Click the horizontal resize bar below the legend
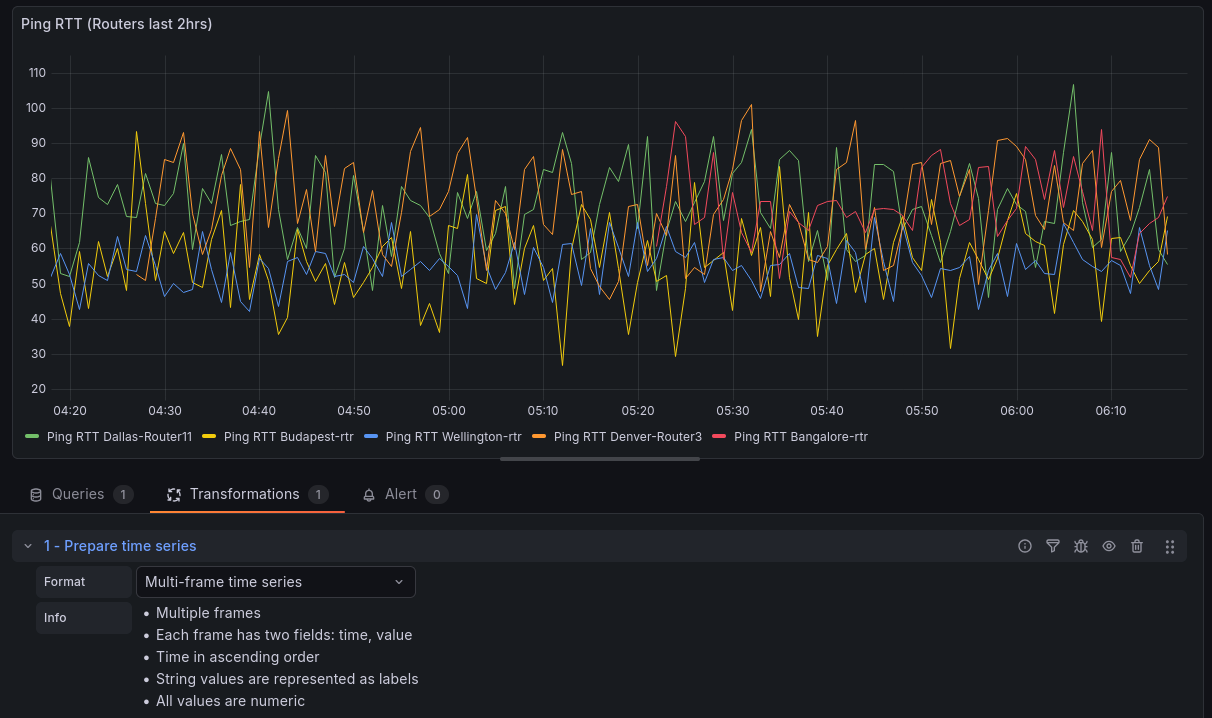The height and width of the screenshot is (718, 1212). 600,459
